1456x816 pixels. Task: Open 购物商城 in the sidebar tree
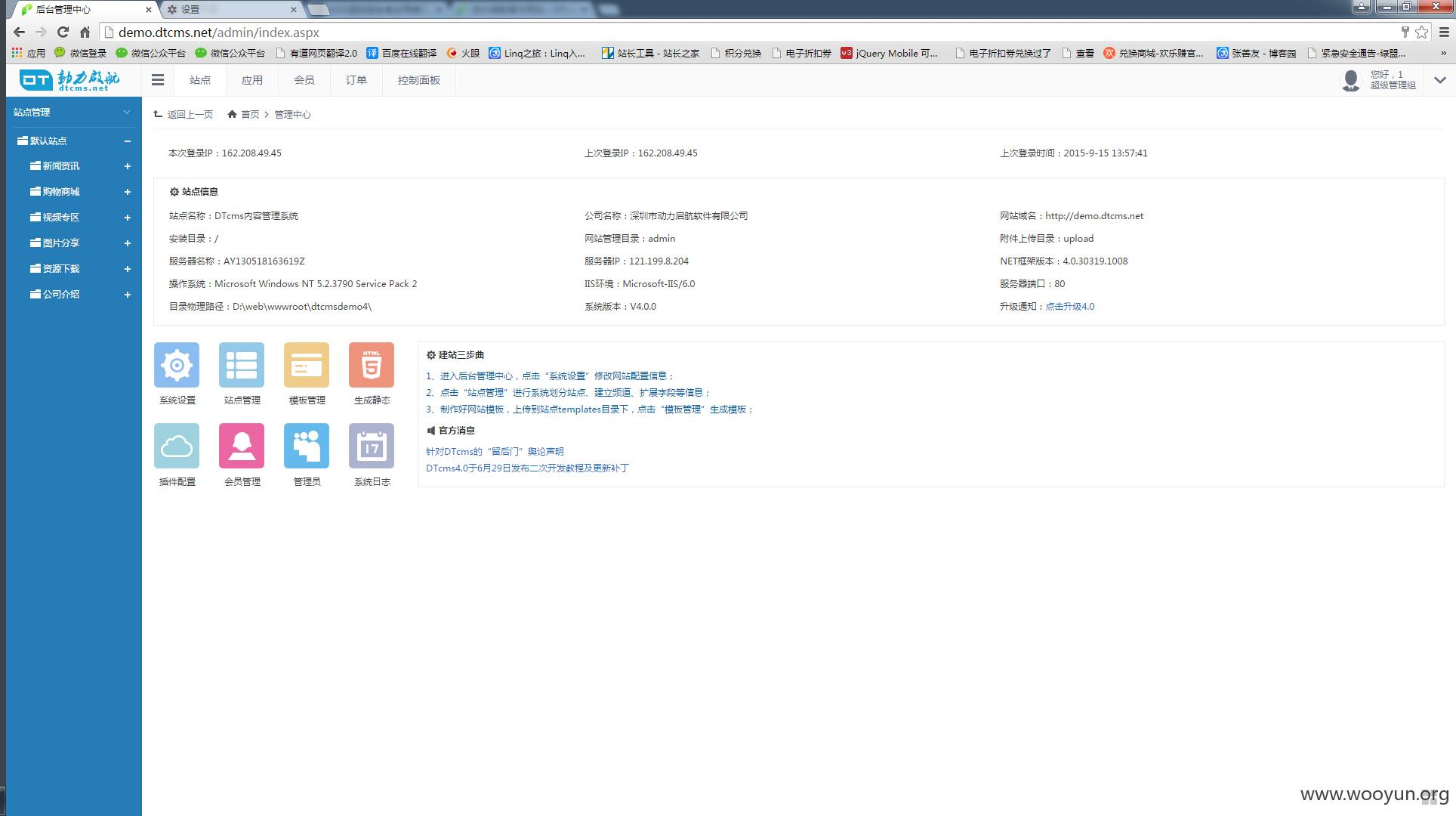pos(61,192)
